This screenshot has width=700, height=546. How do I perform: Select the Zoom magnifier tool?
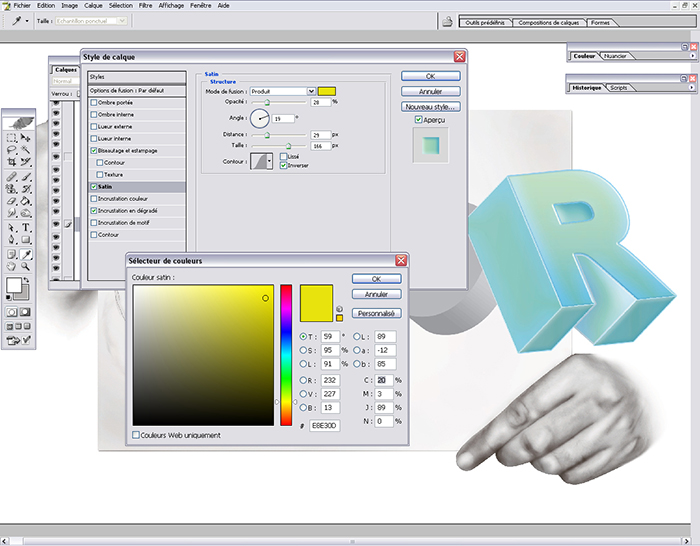pyautogui.click(x=27, y=267)
